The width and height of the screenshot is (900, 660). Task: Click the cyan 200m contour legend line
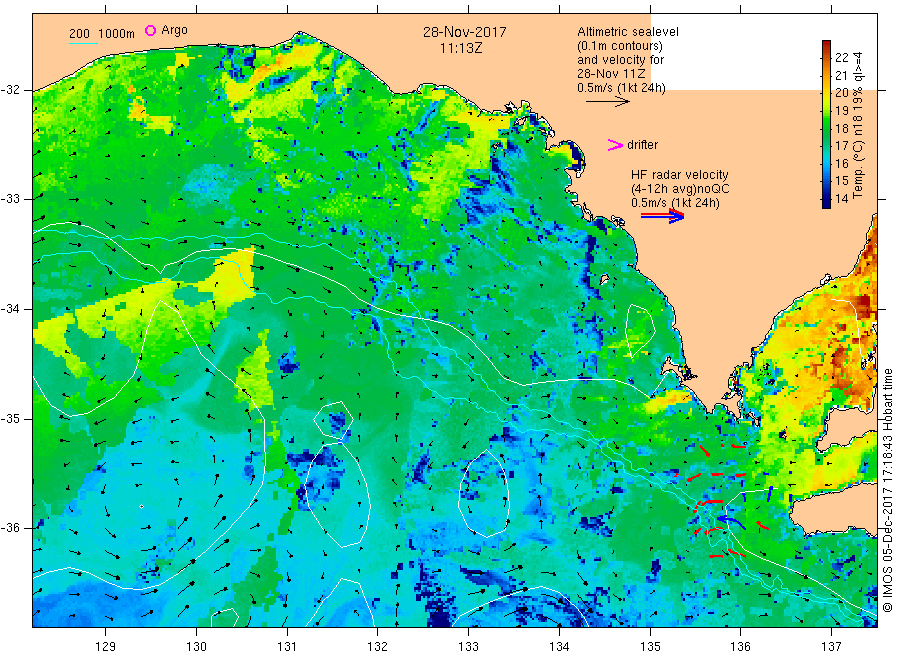[83, 42]
